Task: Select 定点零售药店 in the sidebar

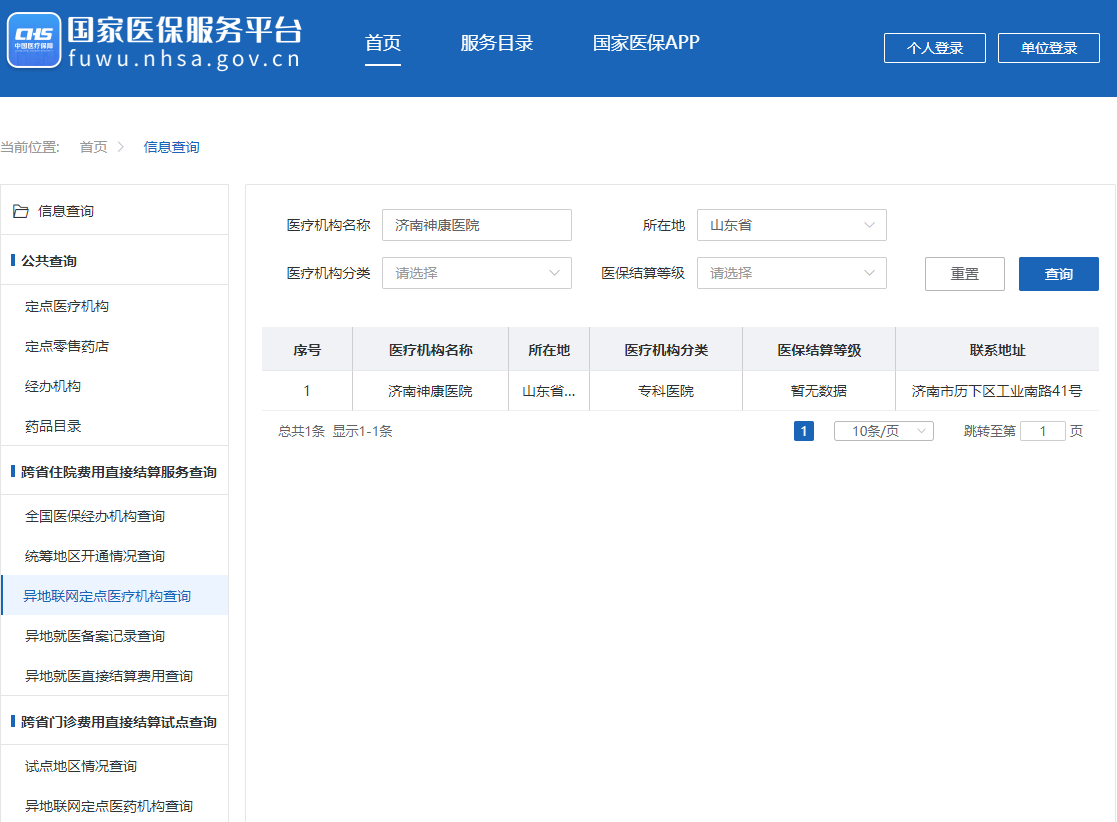Action: click(67, 346)
